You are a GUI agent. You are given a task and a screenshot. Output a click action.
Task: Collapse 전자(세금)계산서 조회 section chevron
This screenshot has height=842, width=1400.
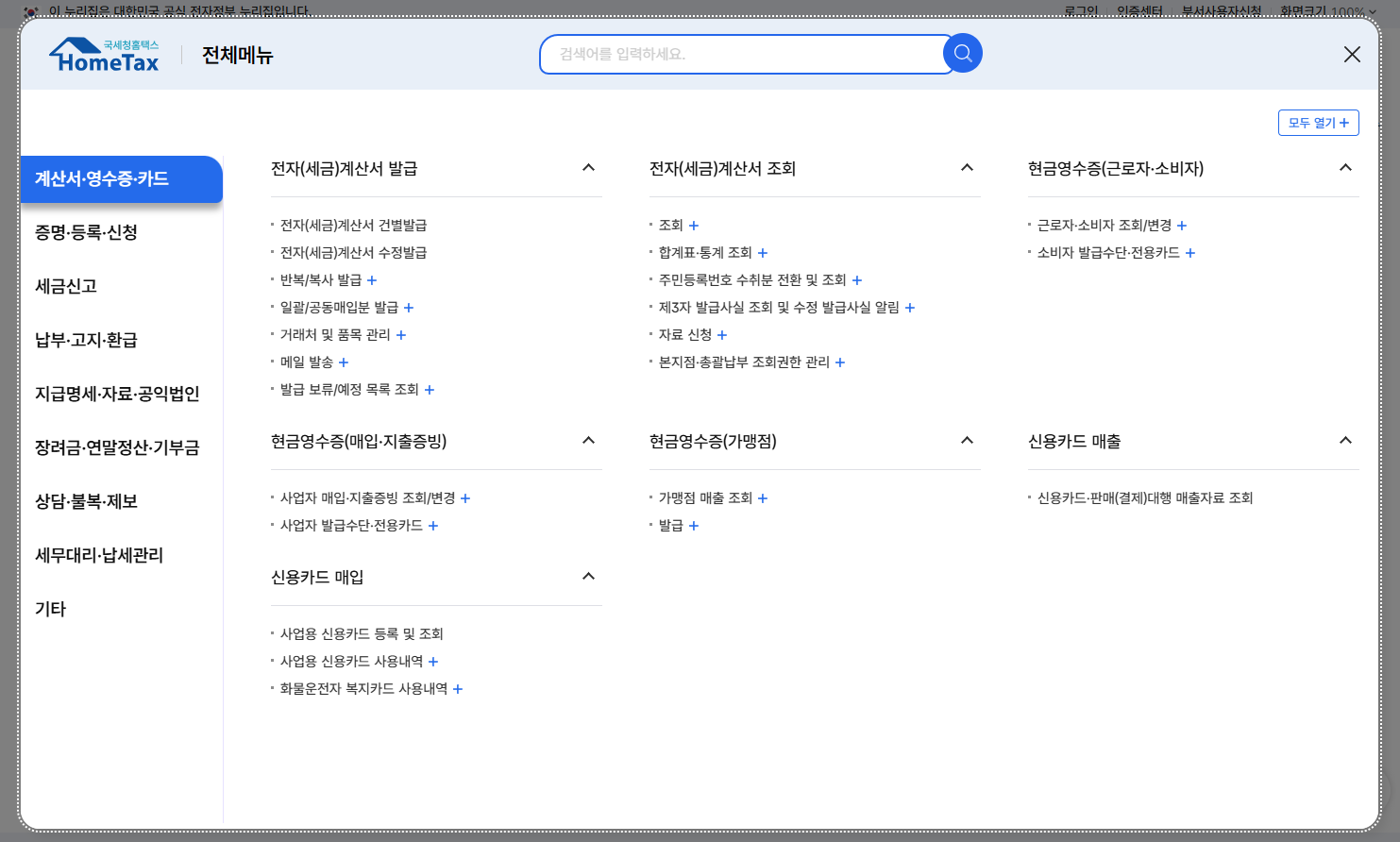(967, 168)
